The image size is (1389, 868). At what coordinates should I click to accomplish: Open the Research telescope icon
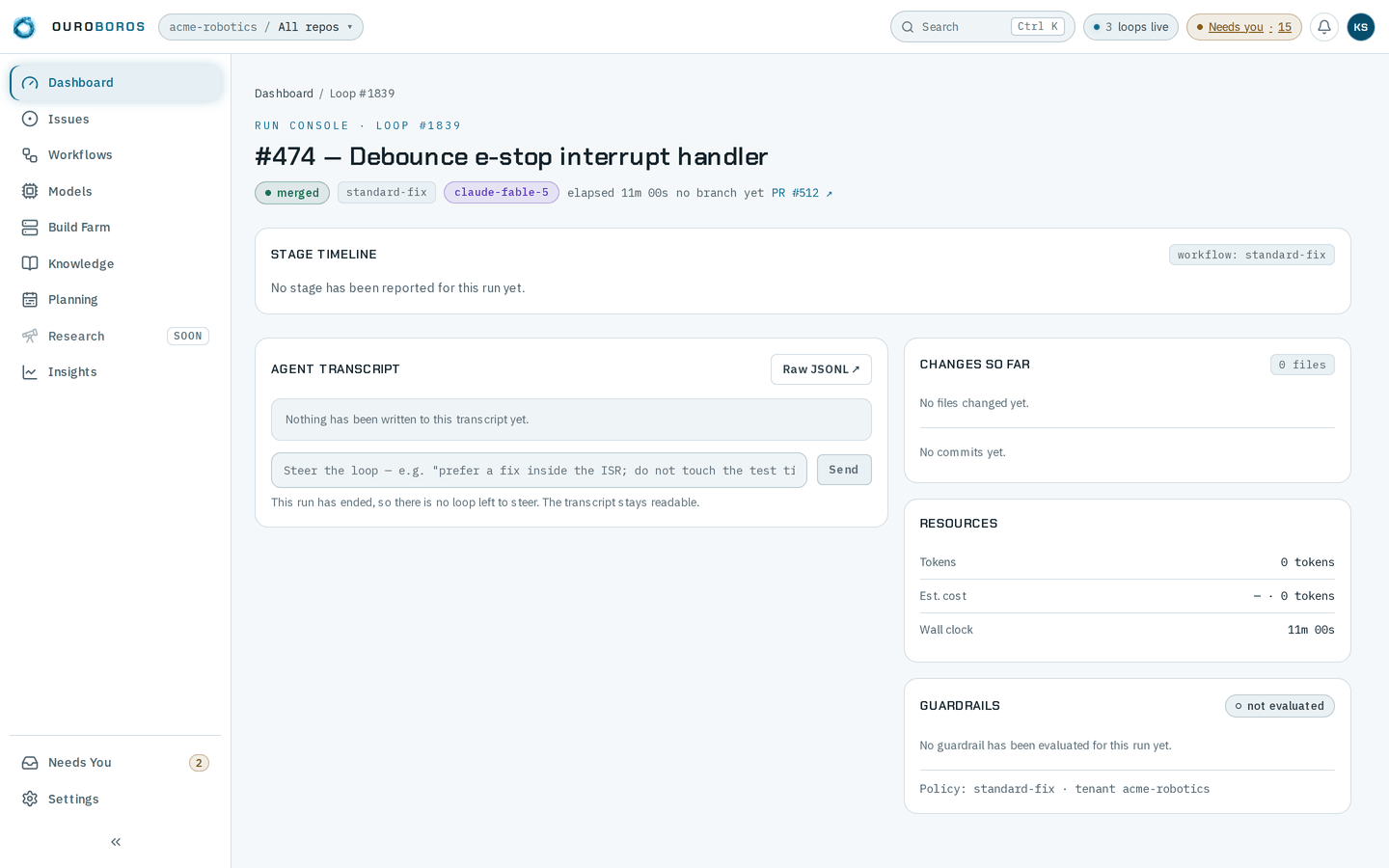(30, 336)
